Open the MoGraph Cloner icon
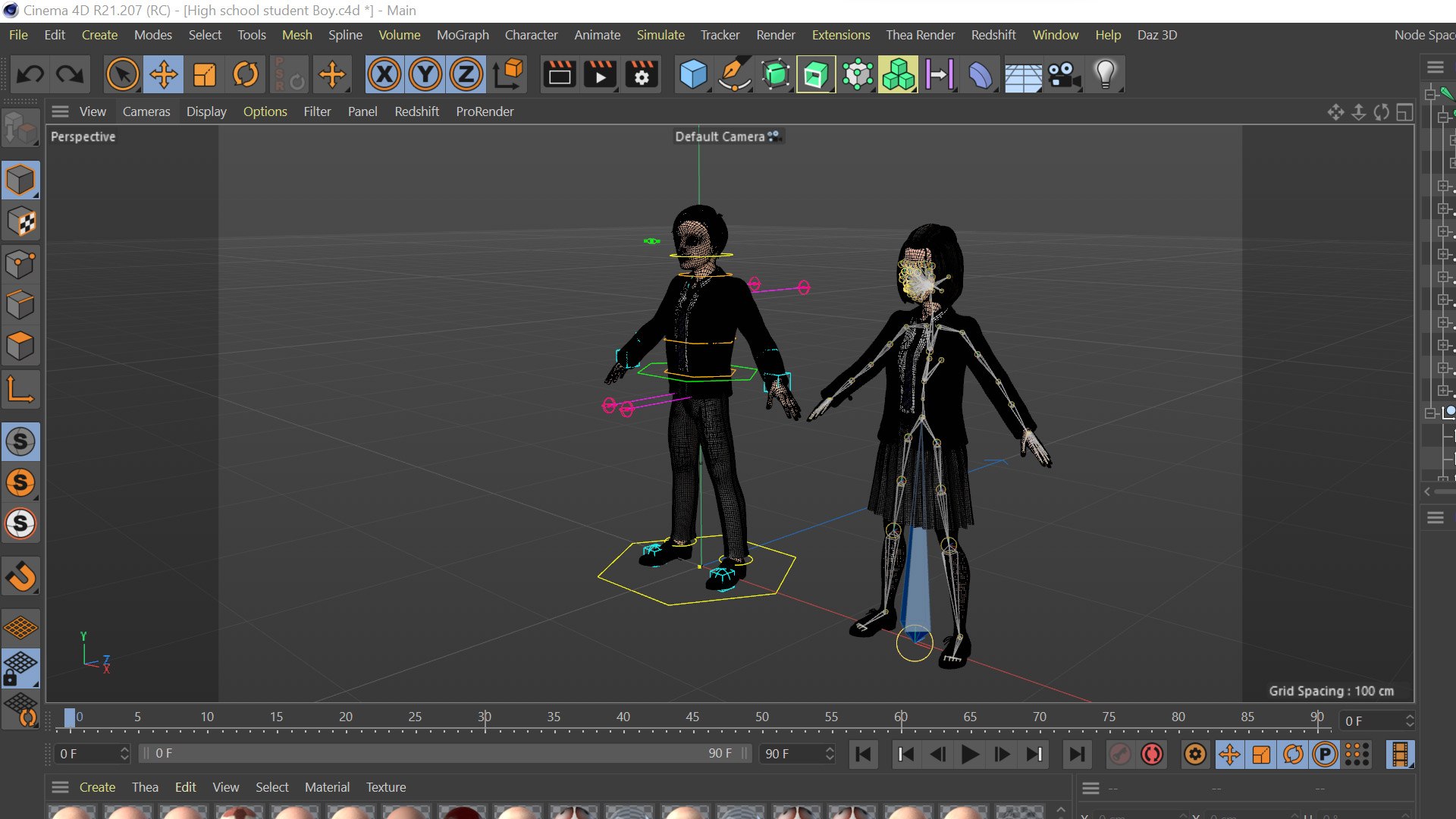Screen dimensions: 1456x819 click(x=898, y=74)
